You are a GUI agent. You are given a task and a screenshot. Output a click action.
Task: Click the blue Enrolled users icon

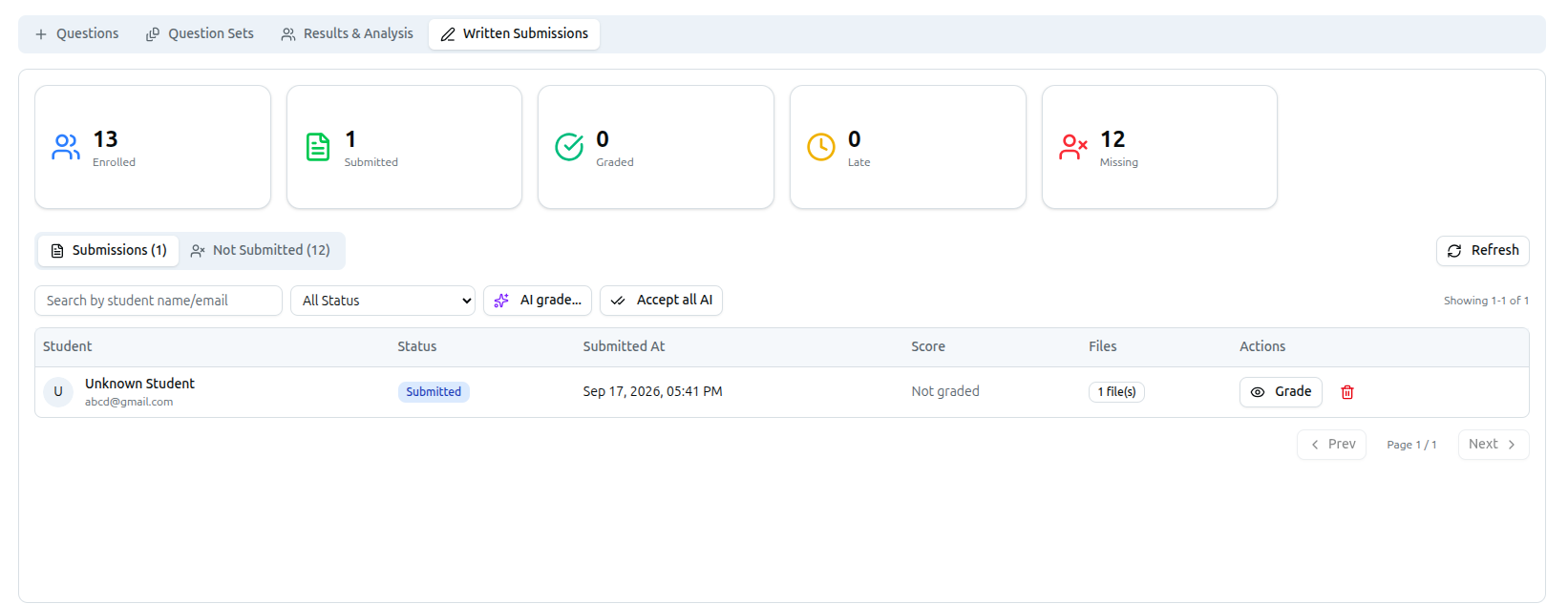(x=66, y=147)
